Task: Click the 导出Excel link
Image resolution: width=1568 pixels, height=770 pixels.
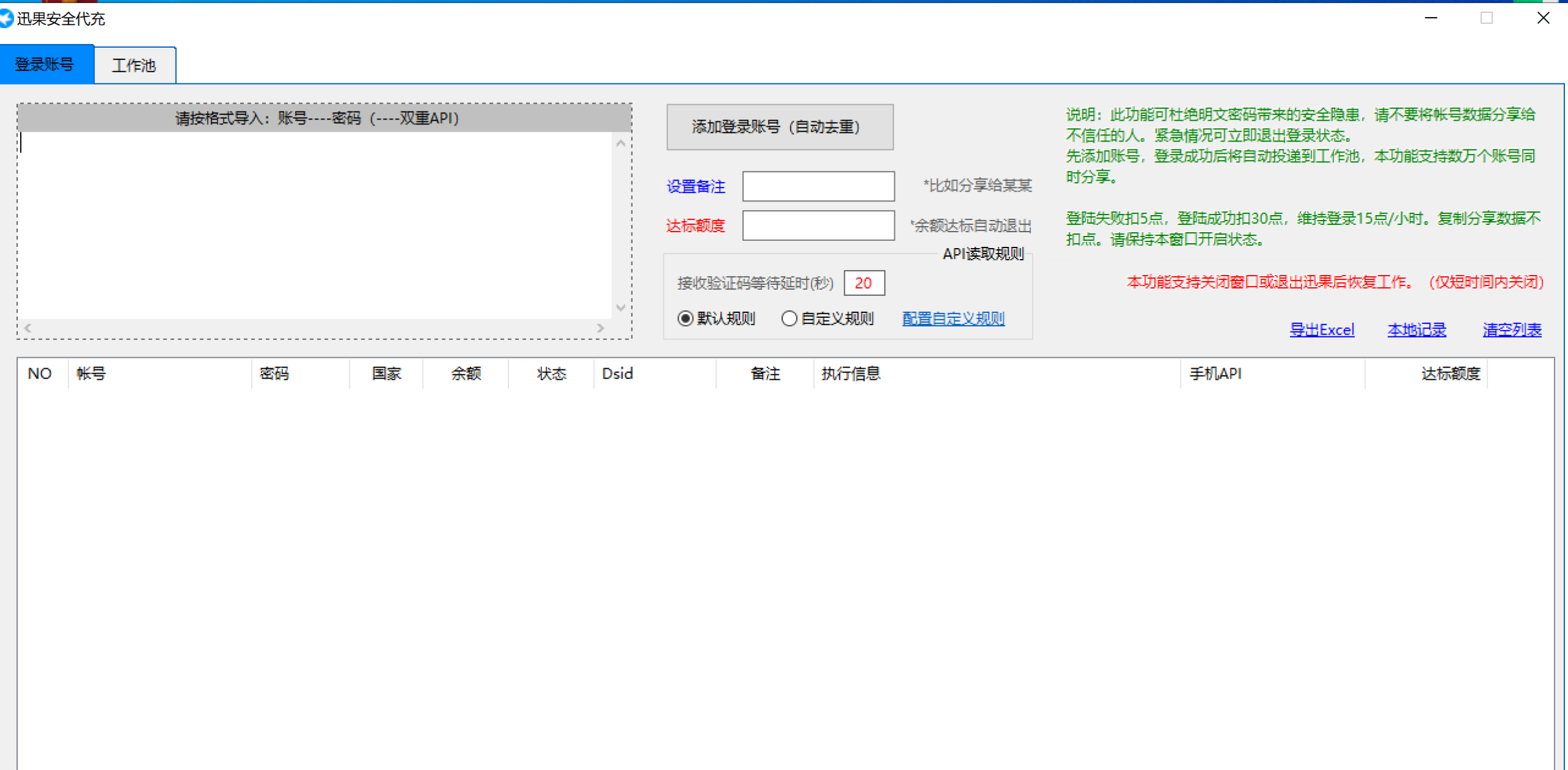Action: tap(1322, 330)
